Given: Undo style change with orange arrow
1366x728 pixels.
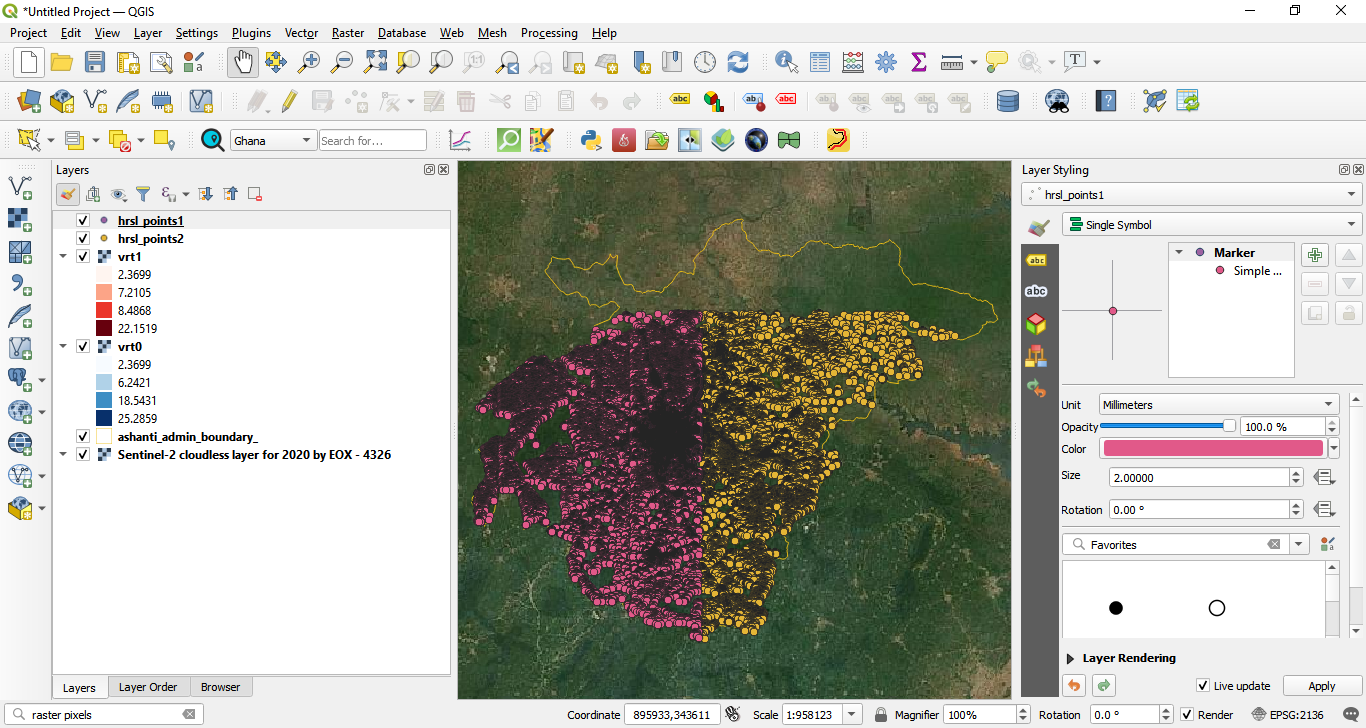Looking at the screenshot, I should 1074,685.
